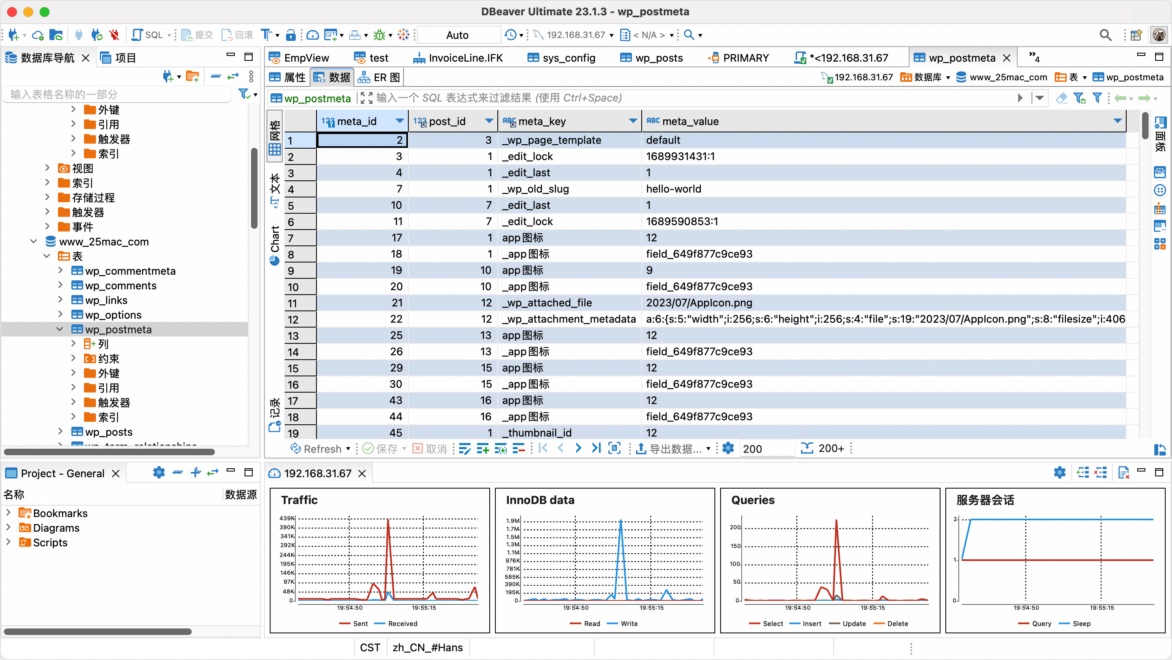Collapse the www_25mac_com database node
The width and height of the screenshot is (1172, 660).
34,241
